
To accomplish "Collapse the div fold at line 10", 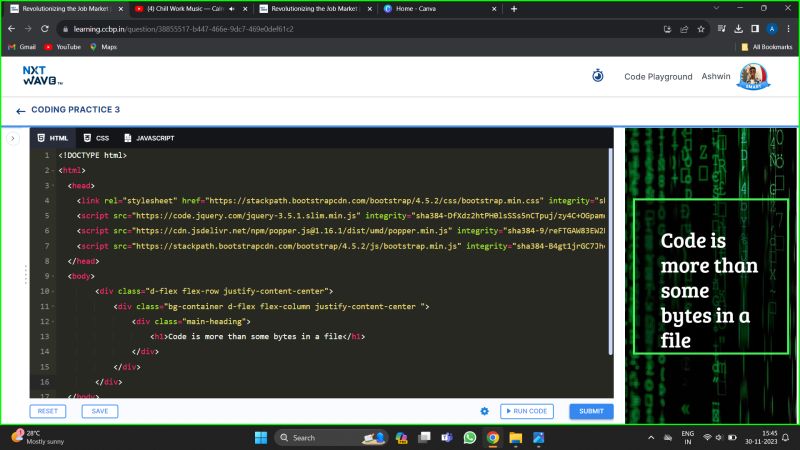I will click(x=53, y=291).
